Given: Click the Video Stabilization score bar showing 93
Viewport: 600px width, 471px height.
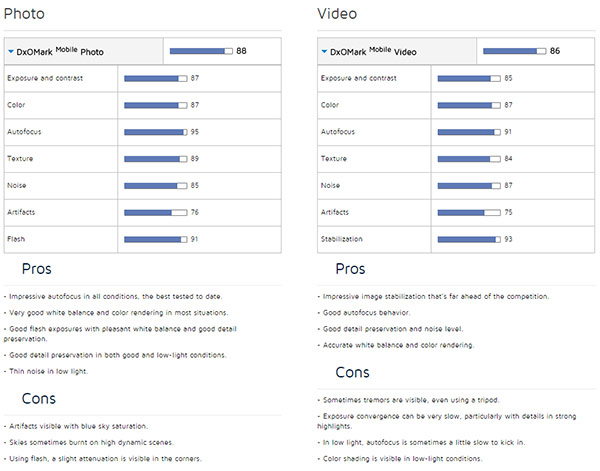Looking at the screenshot, I should [469, 240].
